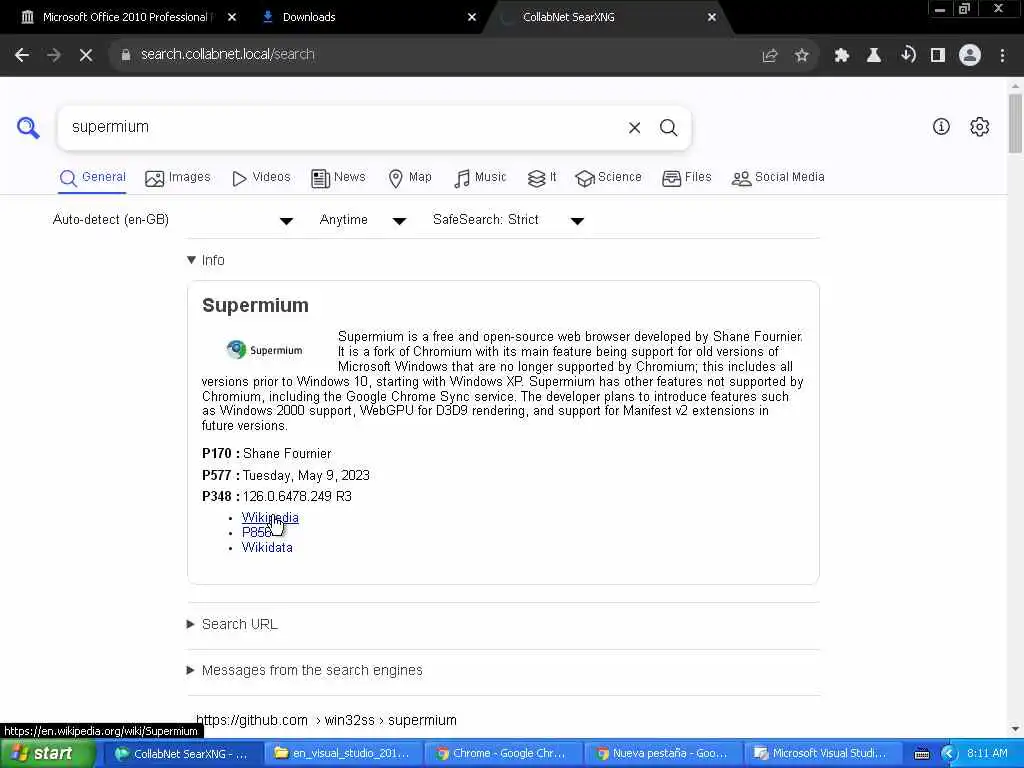
Task: Open the profile avatar menu
Action: tap(970, 56)
